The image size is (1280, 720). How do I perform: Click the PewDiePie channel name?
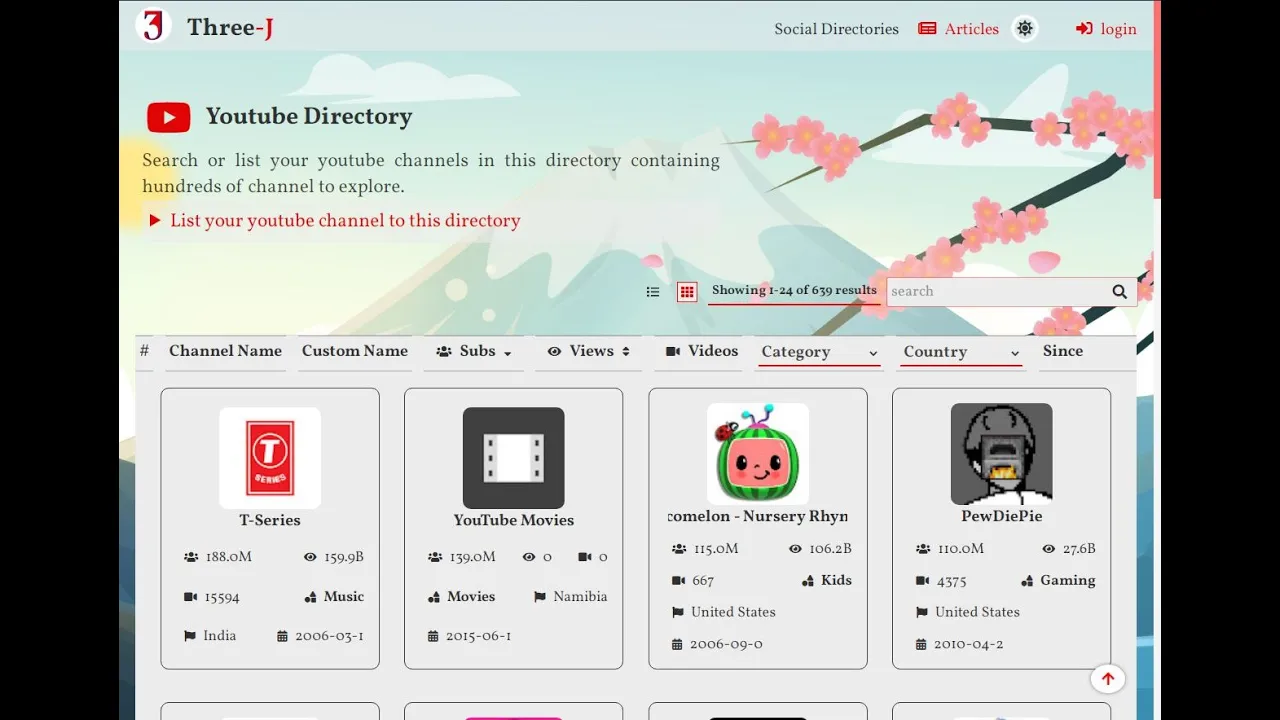[x=1002, y=516]
